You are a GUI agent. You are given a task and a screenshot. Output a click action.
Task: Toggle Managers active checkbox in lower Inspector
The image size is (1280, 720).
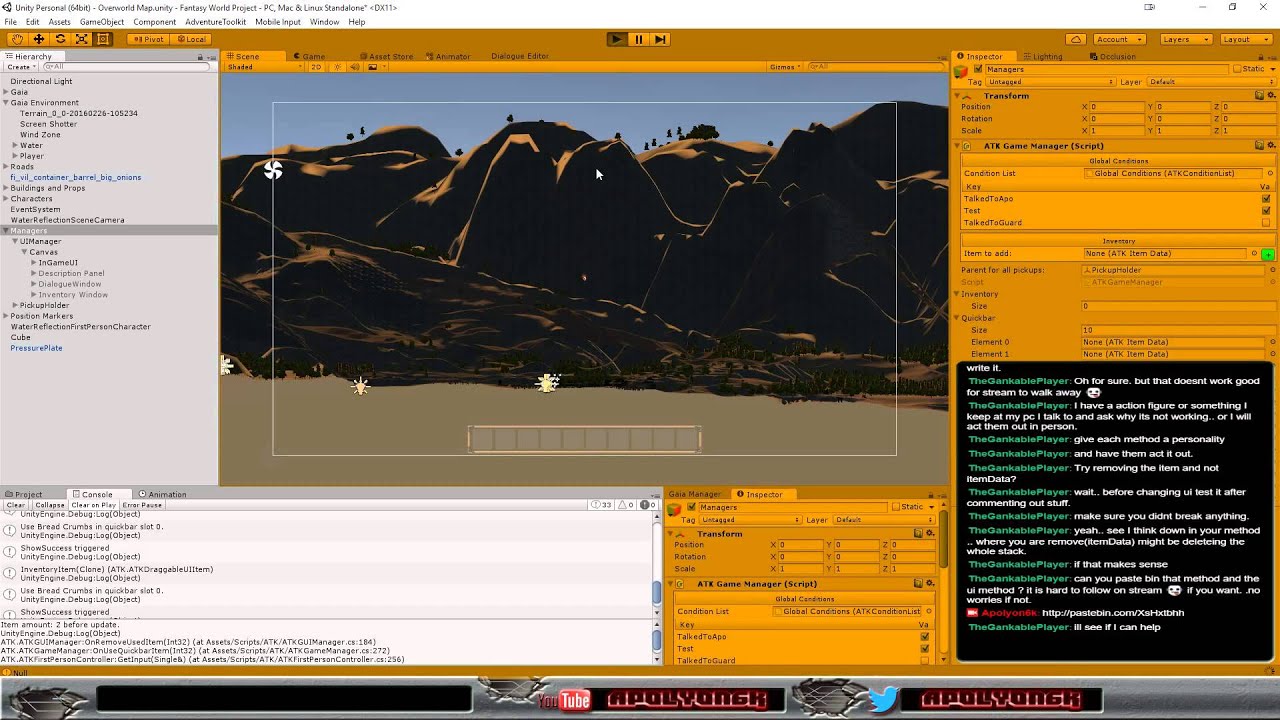[691, 507]
